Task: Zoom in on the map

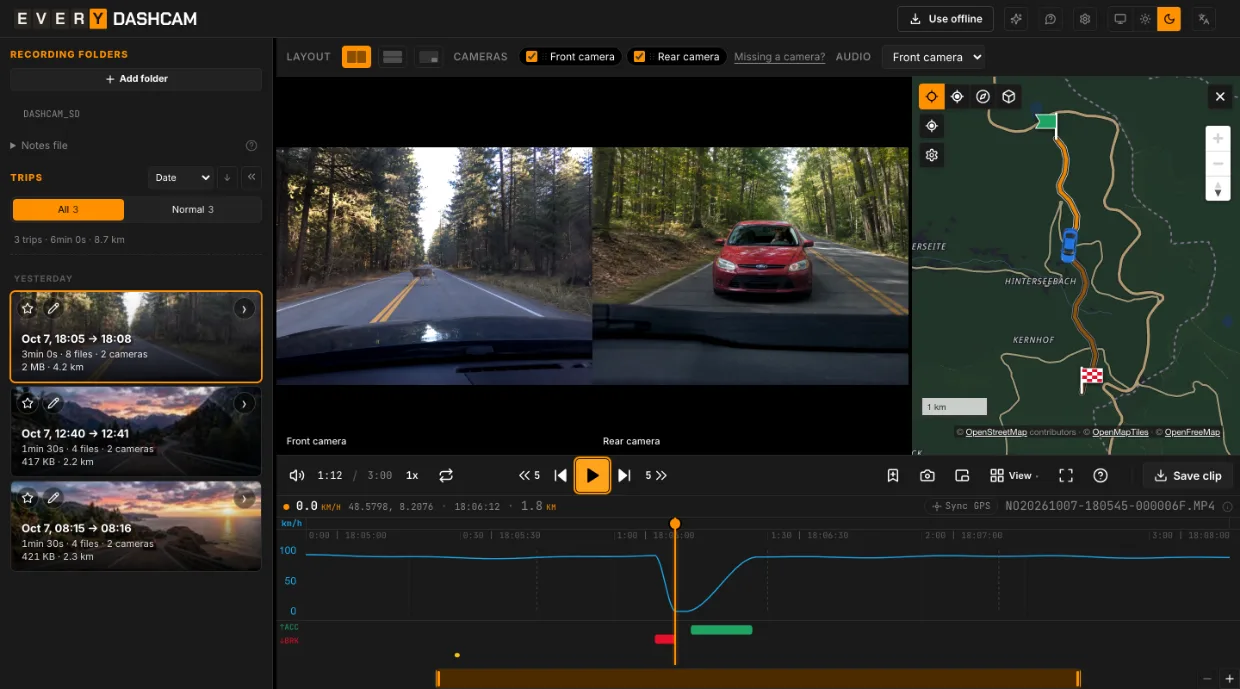Action: point(1218,138)
